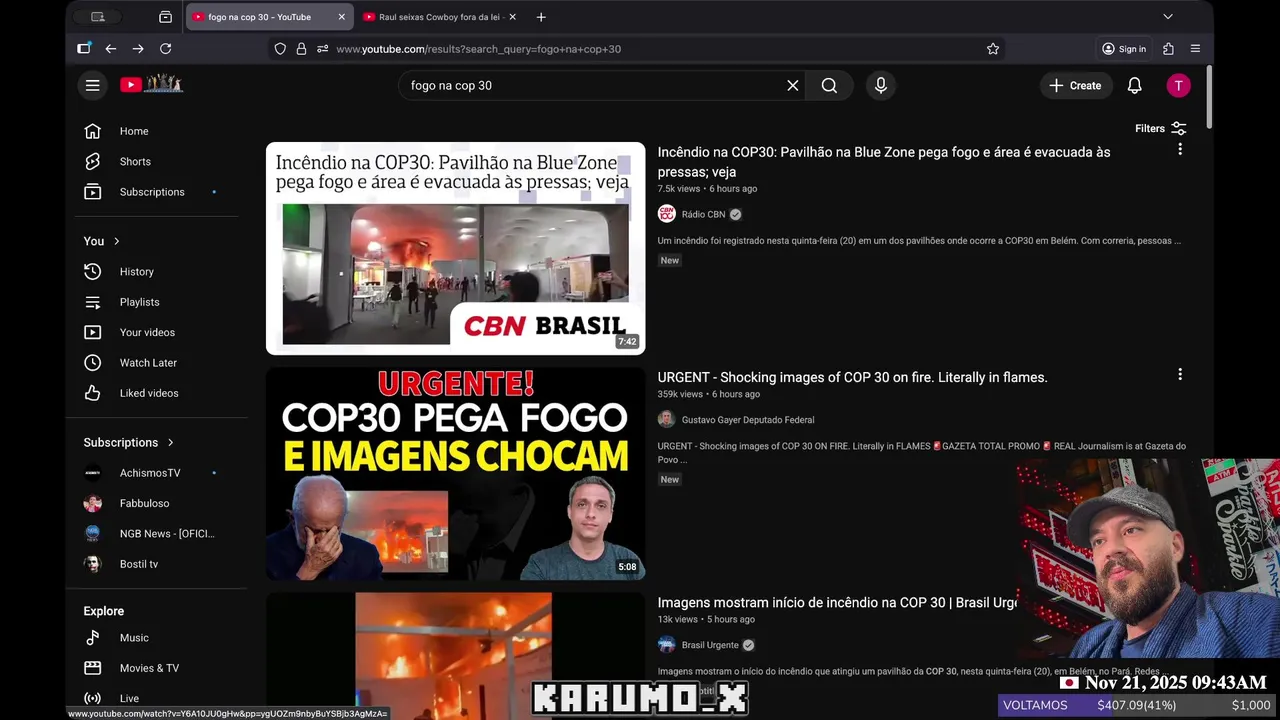Open the Rádio CBN channel
1280x720 pixels.
click(x=703, y=214)
